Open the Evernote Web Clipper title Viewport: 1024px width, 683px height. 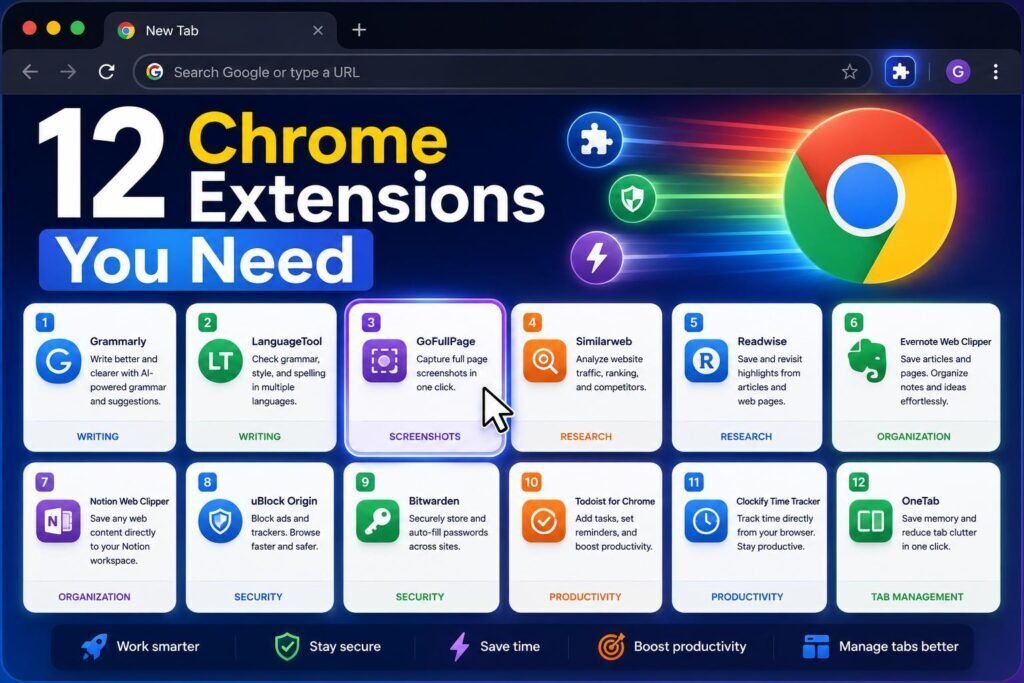pyautogui.click(x=946, y=342)
